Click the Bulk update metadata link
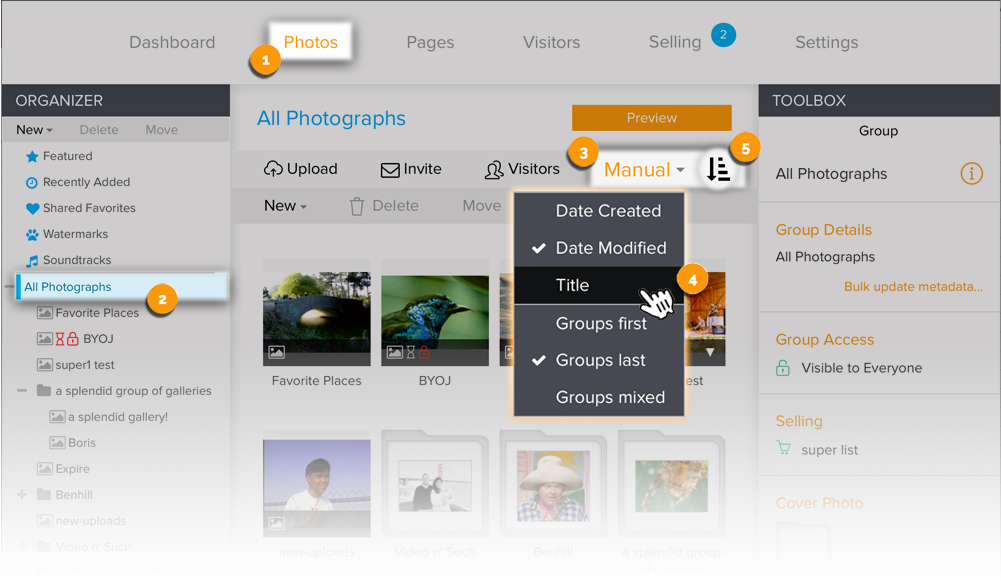Image resolution: width=1001 pixels, height=585 pixels. pyautogui.click(x=913, y=287)
